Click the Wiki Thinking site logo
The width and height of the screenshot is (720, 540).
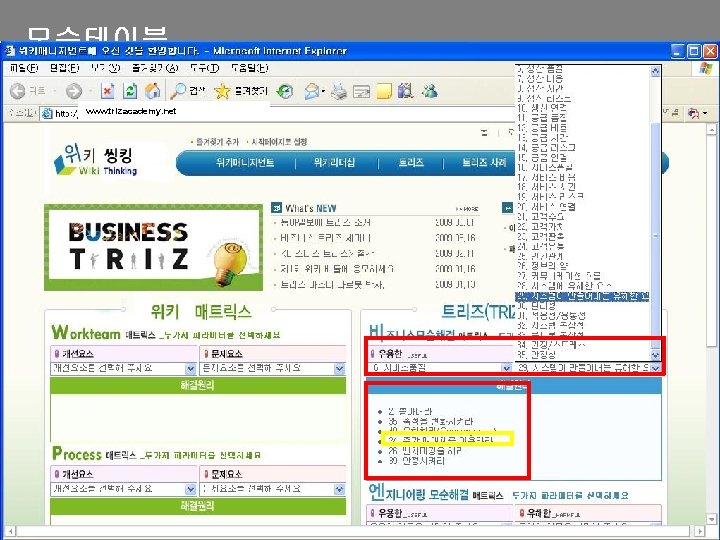(x=96, y=159)
